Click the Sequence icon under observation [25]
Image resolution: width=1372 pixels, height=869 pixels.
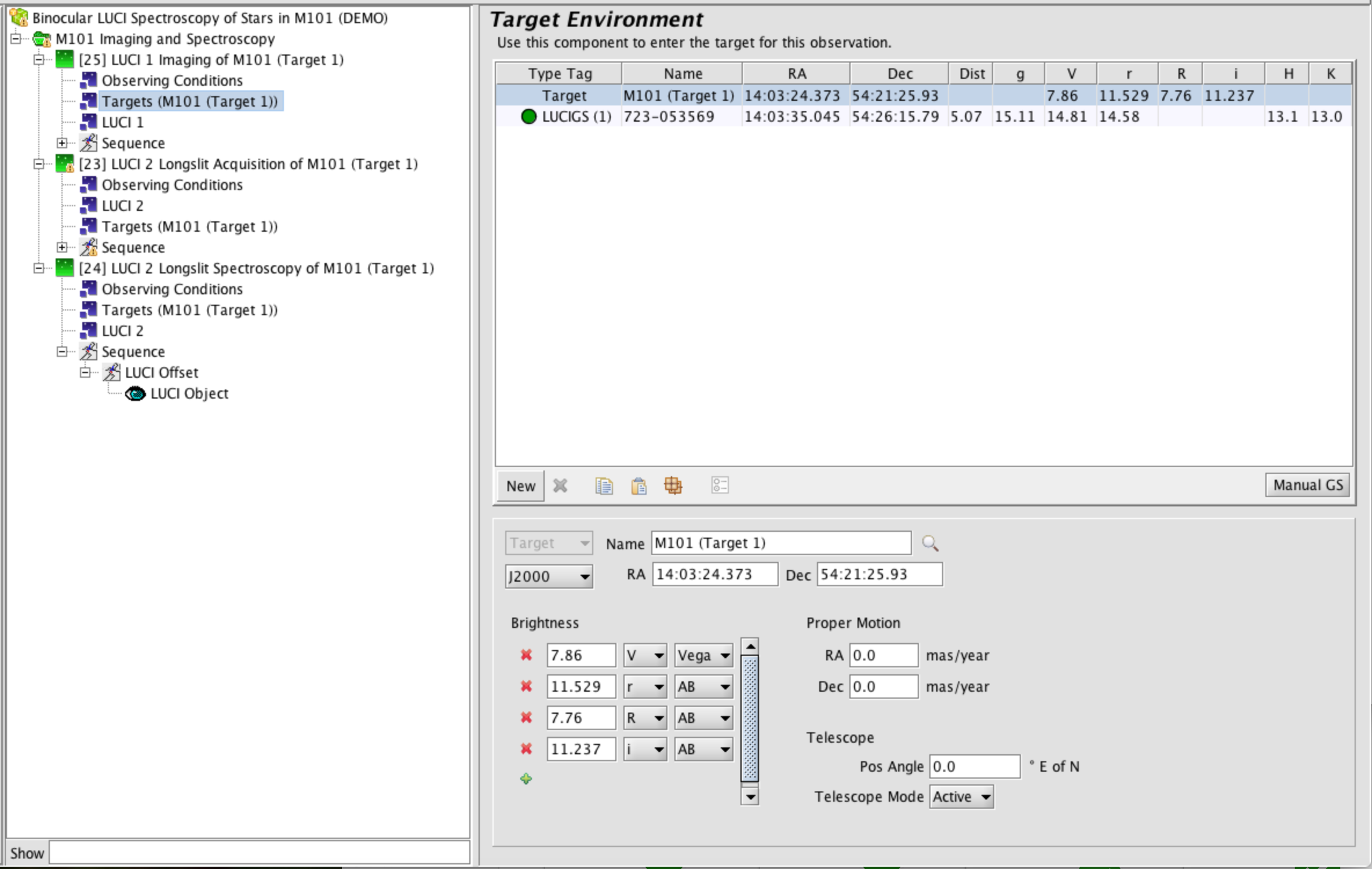pyautogui.click(x=88, y=143)
